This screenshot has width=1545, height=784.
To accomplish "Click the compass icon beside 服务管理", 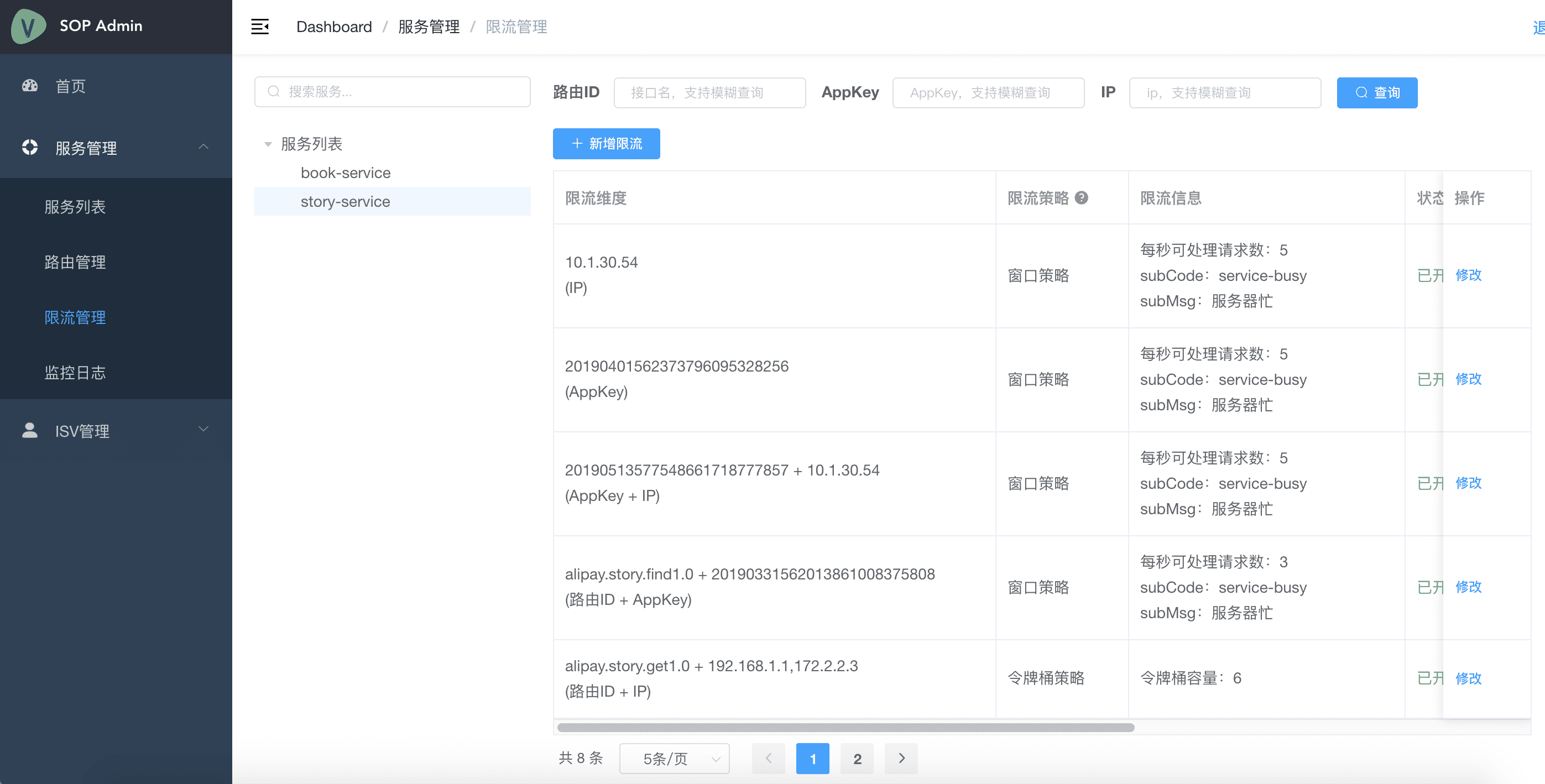I will [29, 148].
